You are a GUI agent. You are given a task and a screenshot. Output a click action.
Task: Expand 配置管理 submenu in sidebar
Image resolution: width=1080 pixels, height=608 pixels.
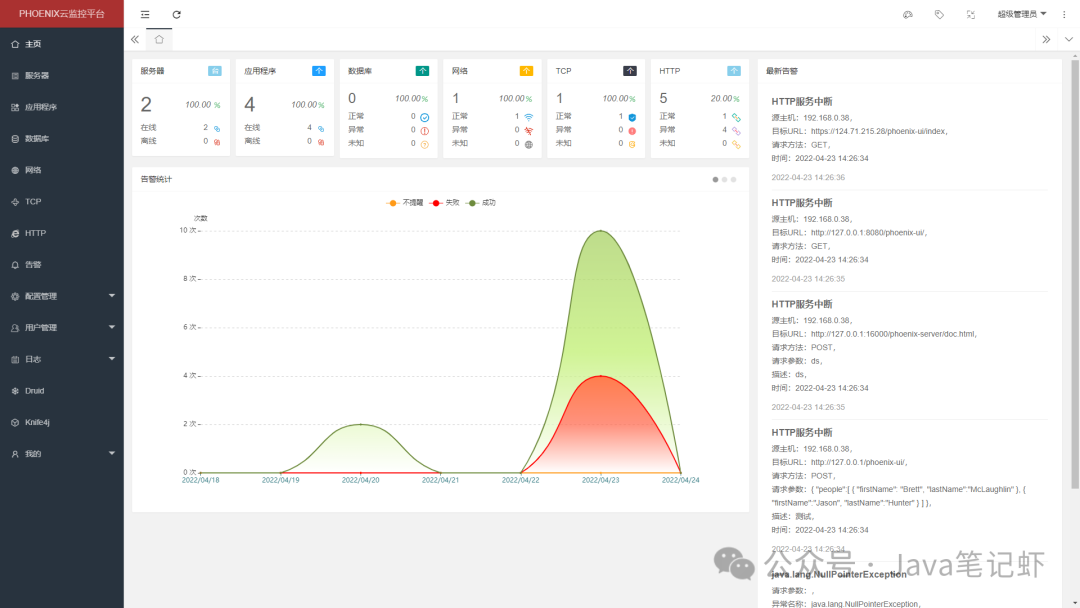[62, 296]
